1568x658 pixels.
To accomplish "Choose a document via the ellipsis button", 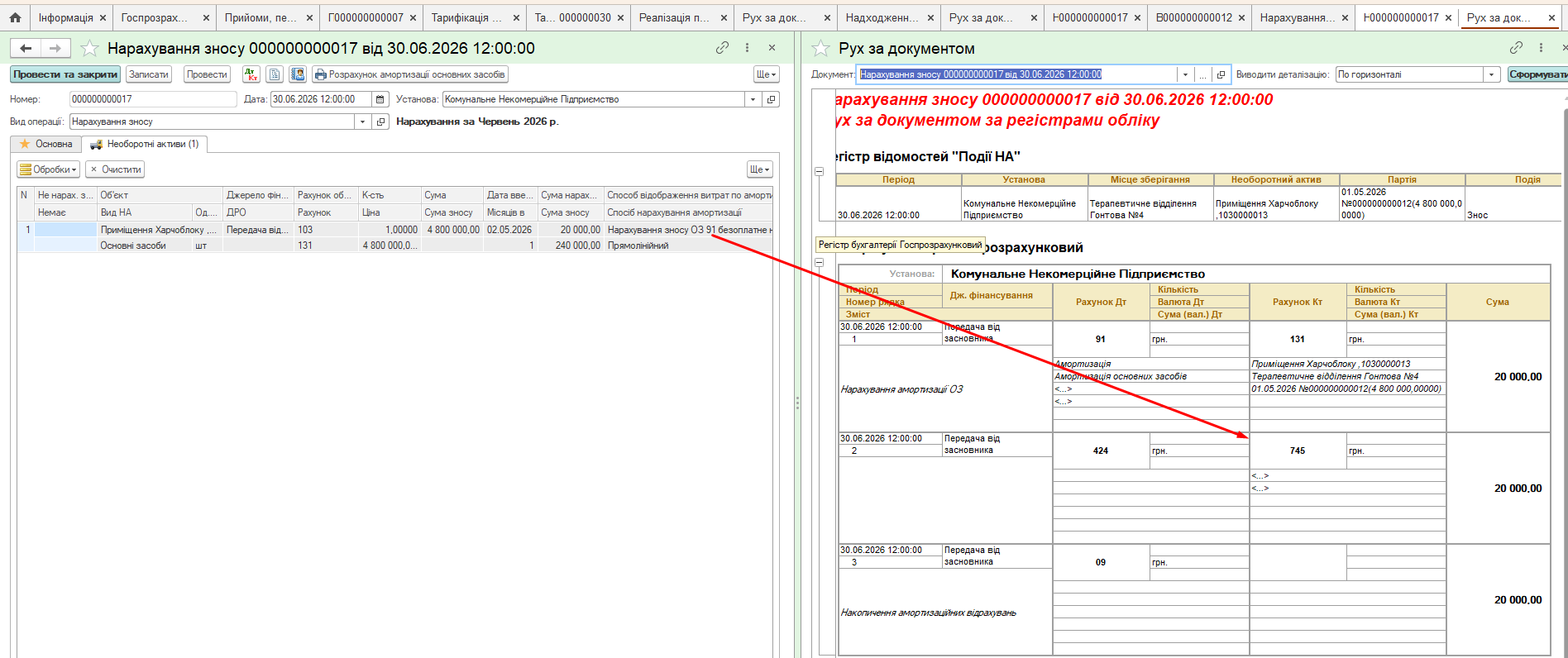I will point(1202,74).
